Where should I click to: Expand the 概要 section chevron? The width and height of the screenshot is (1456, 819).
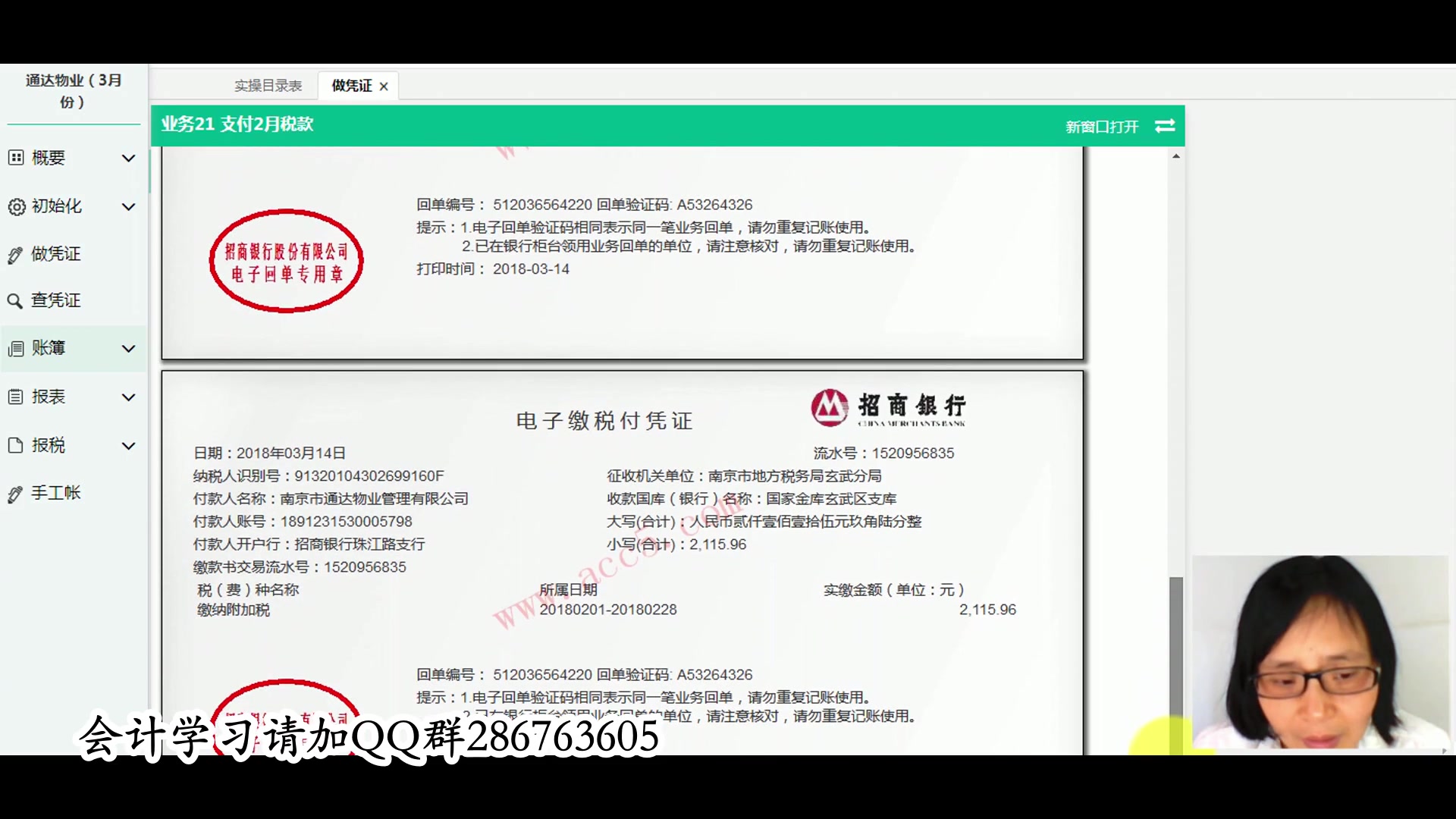click(x=129, y=158)
